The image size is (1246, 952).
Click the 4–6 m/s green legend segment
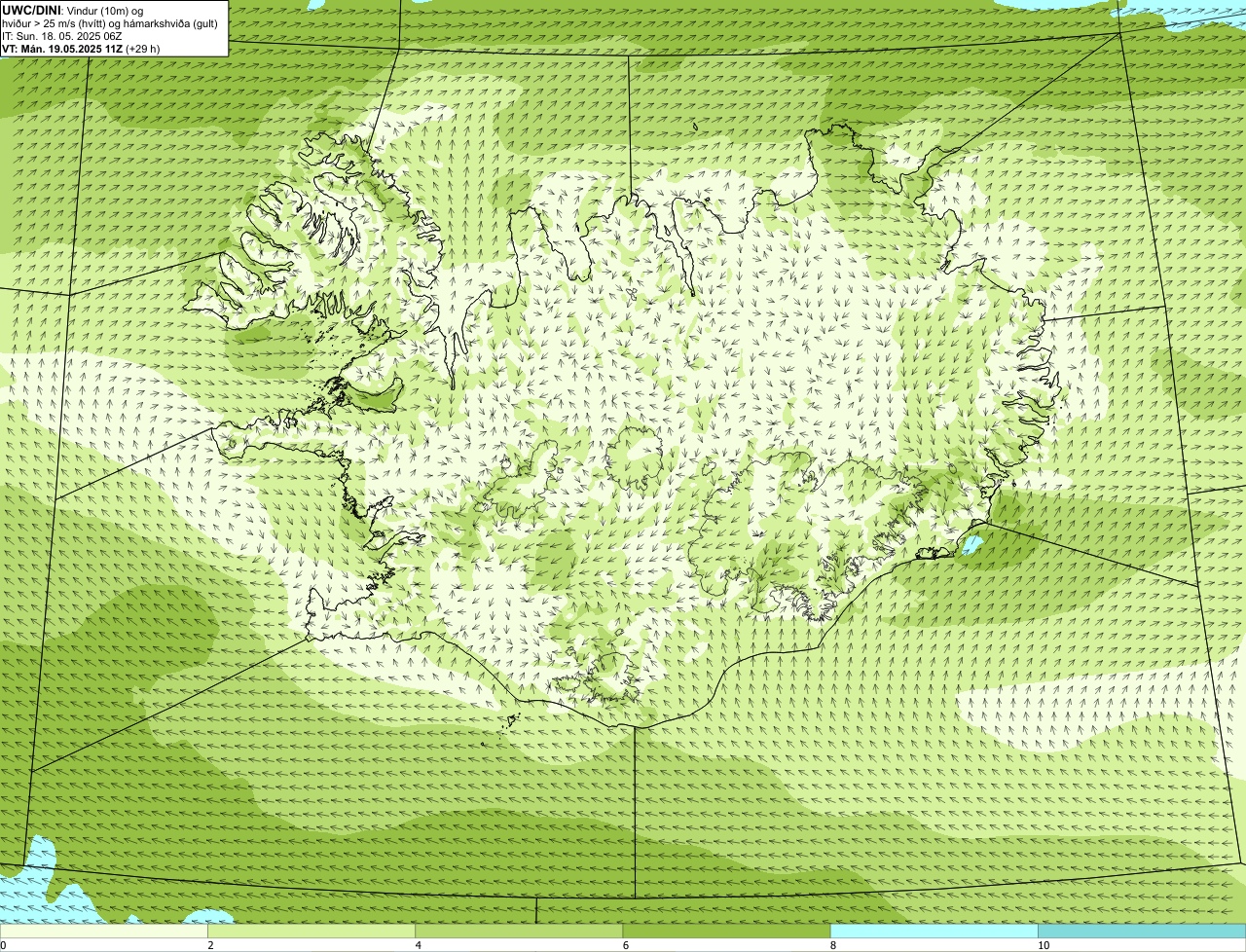point(519,932)
